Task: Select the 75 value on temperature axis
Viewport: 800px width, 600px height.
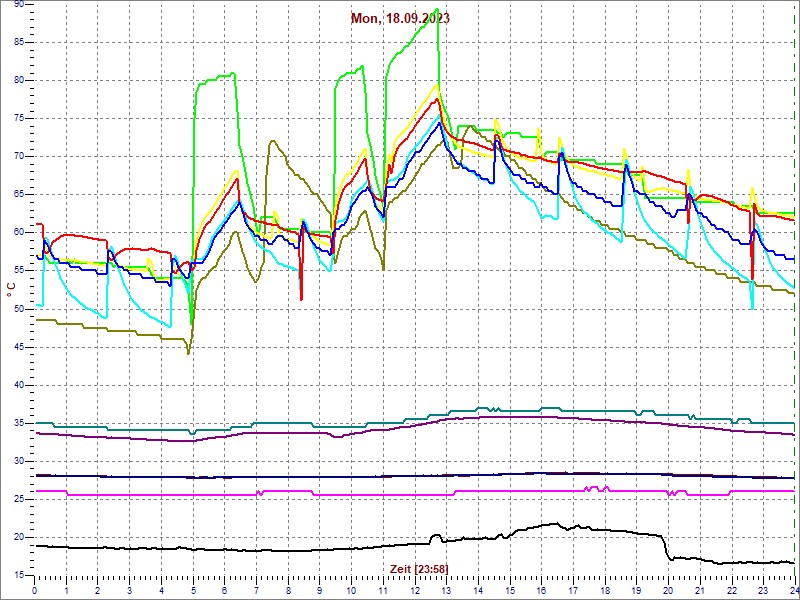Action: [x=19, y=118]
